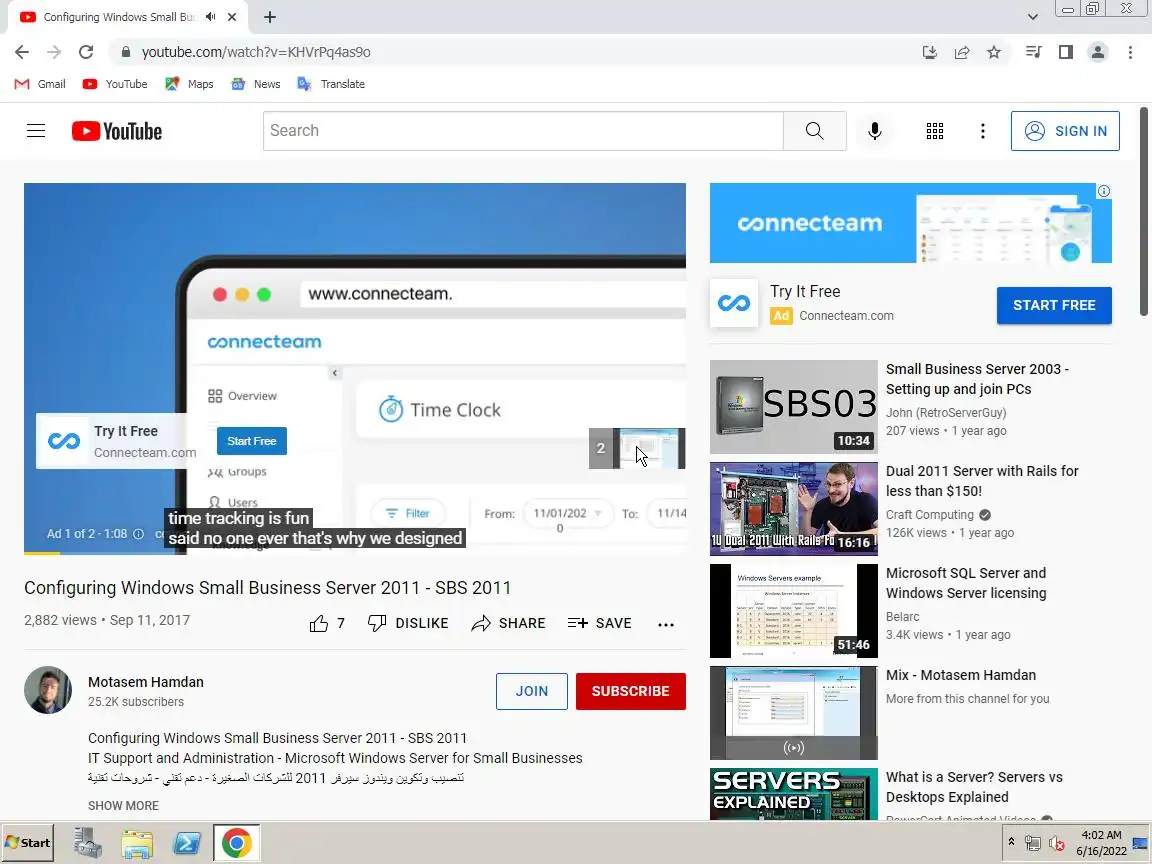Open more actions ellipsis under video
1152x864 pixels.
tap(666, 624)
